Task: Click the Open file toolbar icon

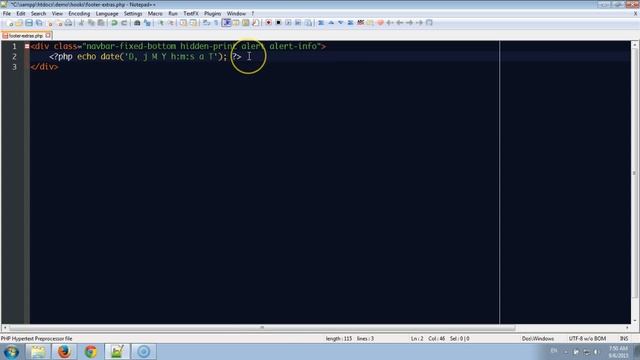Action: pos(19,23)
